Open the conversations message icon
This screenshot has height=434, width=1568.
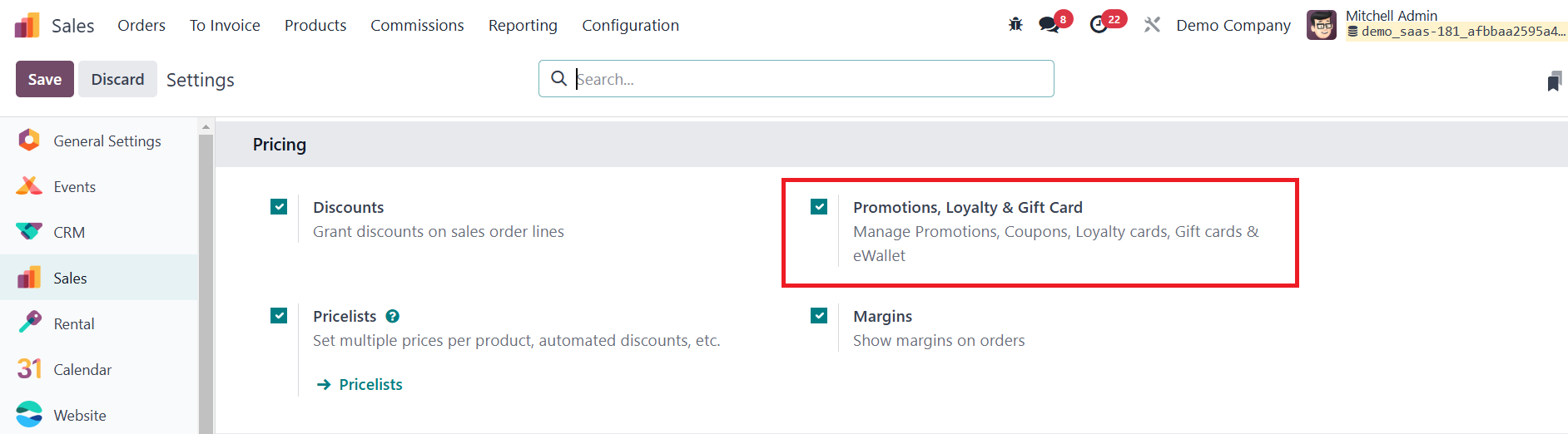pyautogui.click(x=1049, y=25)
